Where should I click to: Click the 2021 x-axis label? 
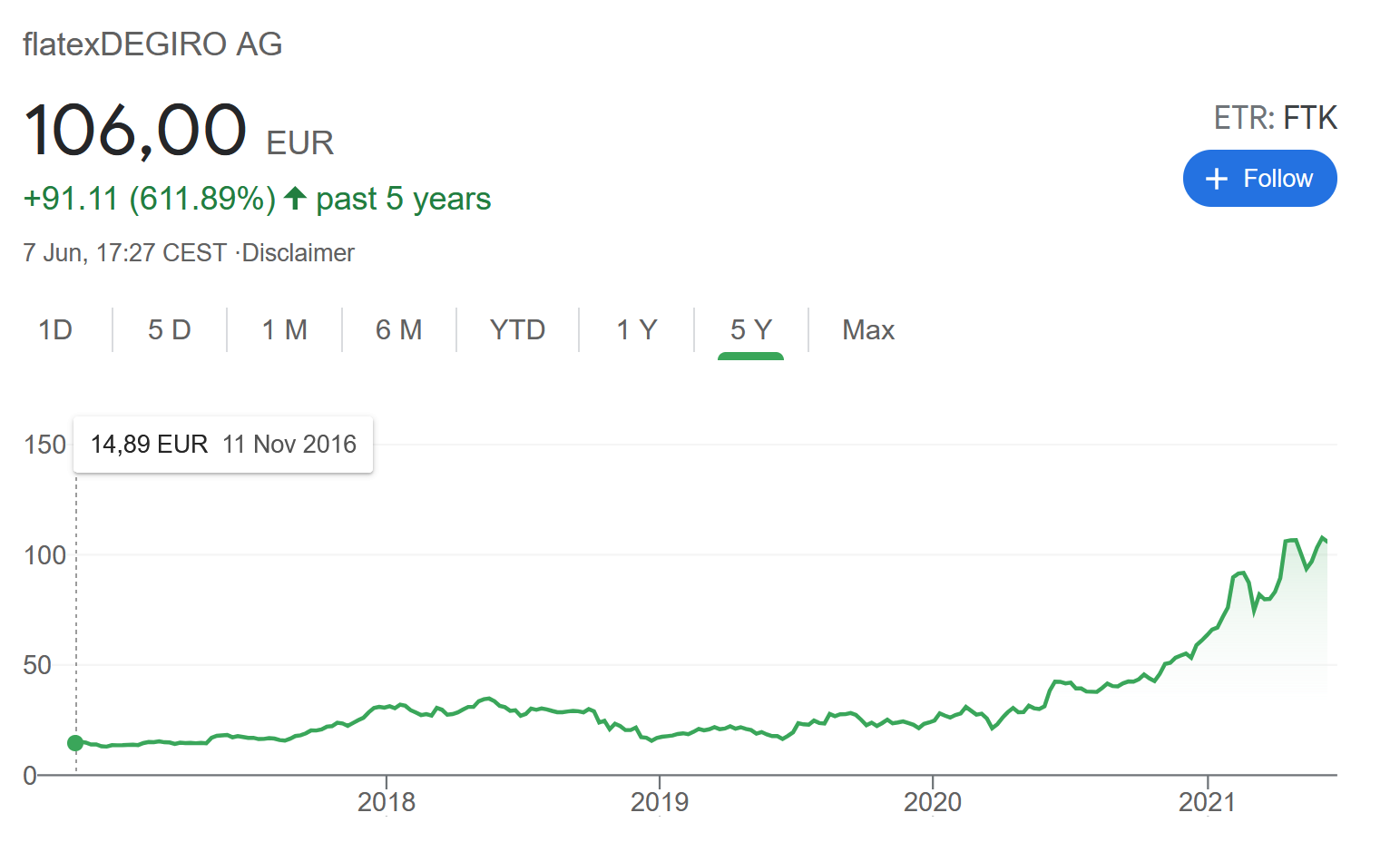[1207, 802]
